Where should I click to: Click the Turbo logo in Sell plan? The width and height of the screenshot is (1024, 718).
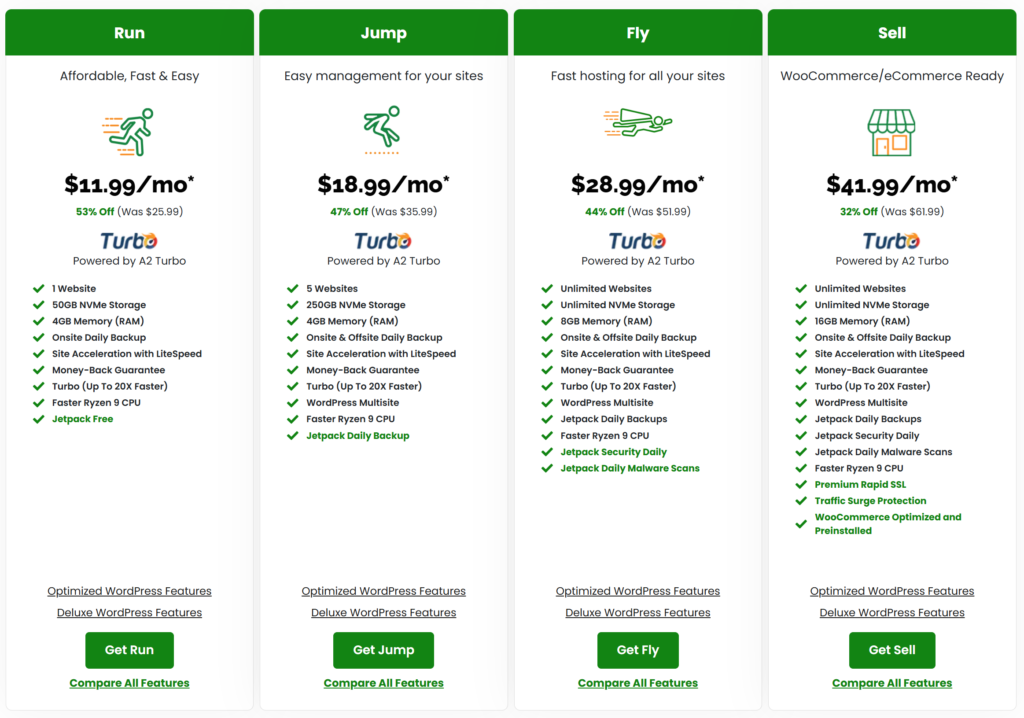click(891, 241)
